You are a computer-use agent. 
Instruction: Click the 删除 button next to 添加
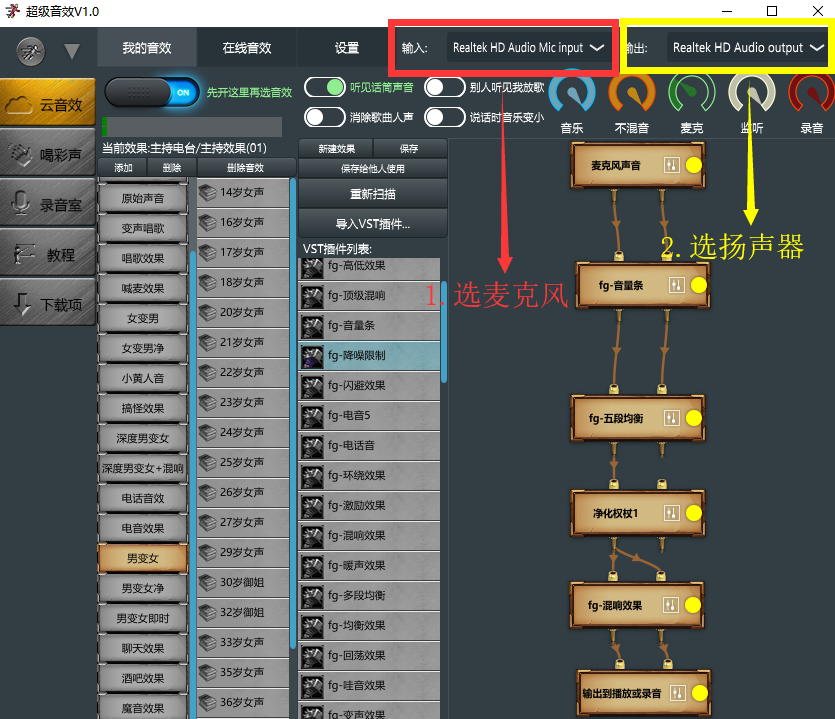pyautogui.click(x=171, y=168)
